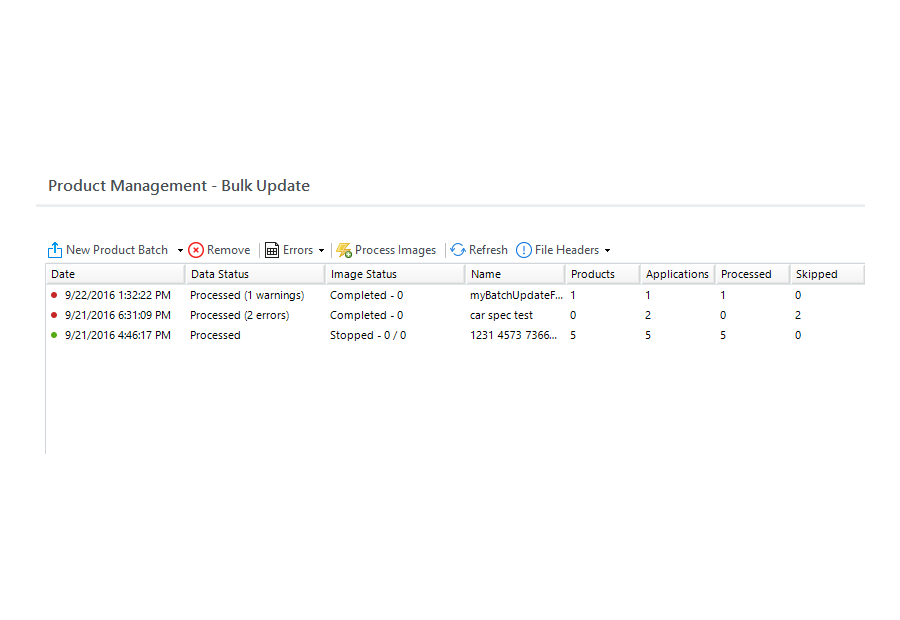Select the myBatchUpdateF... batch row

point(455,295)
